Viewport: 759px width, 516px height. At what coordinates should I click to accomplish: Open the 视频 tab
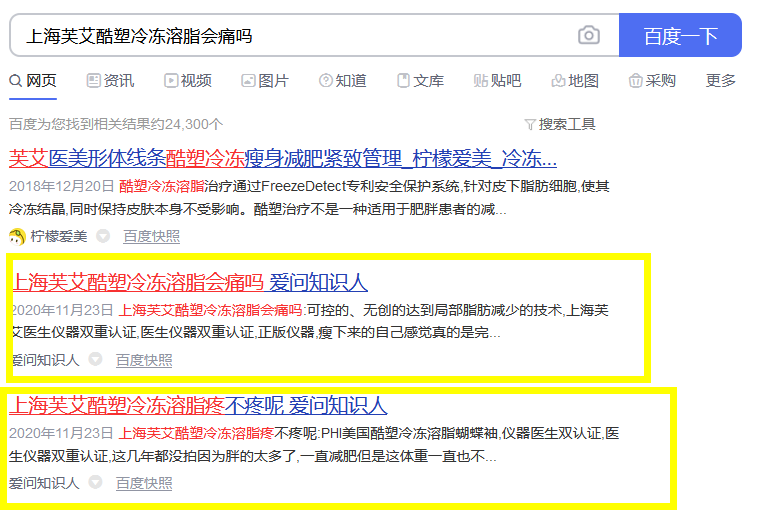(x=188, y=80)
